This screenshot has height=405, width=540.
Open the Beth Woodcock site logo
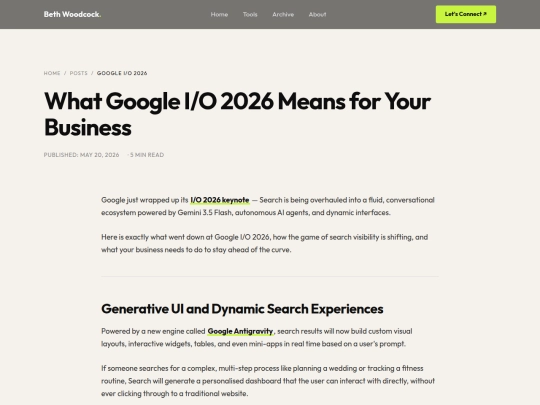72,14
